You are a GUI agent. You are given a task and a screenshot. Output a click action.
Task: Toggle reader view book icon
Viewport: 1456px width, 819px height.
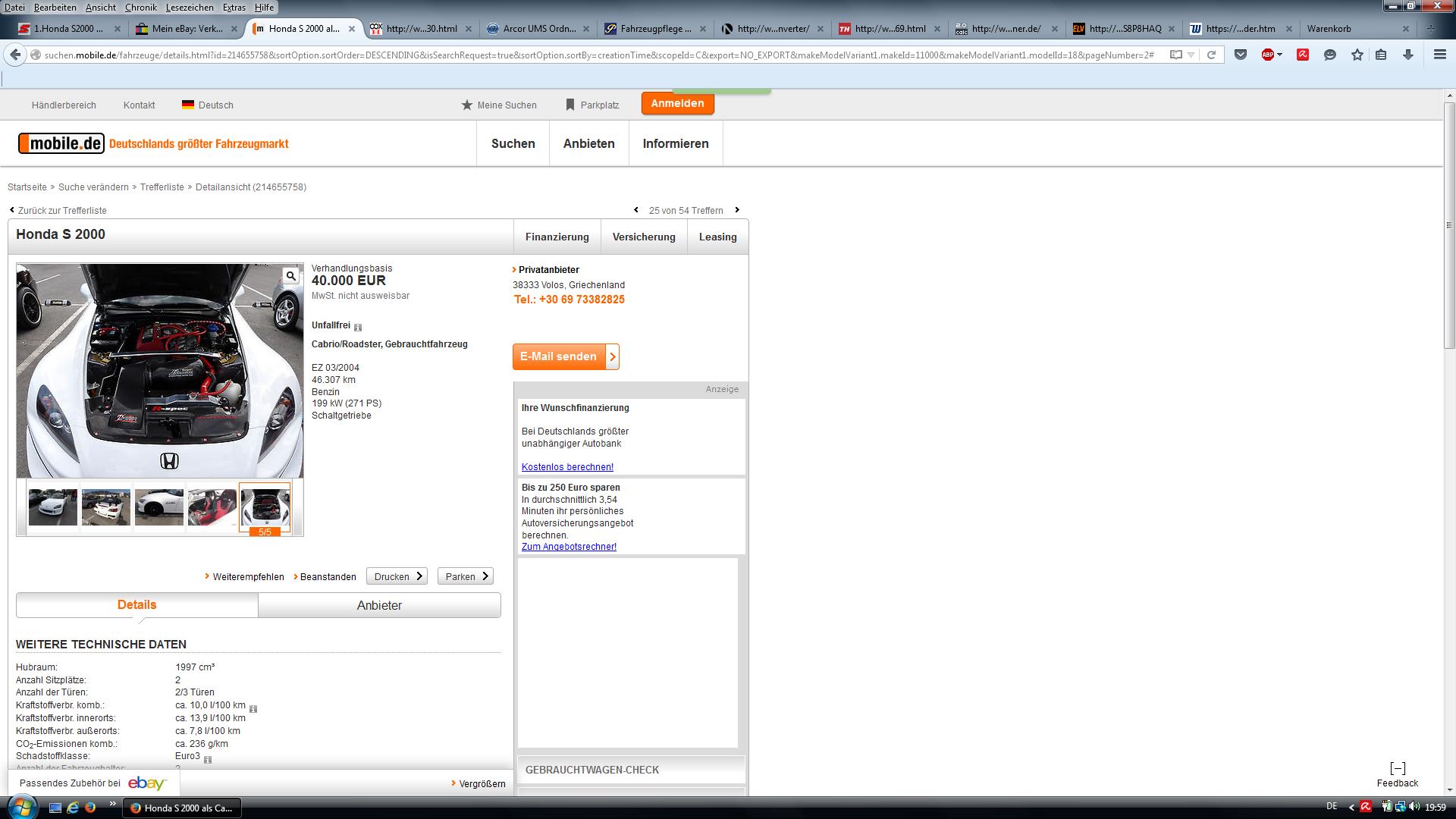1175,55
